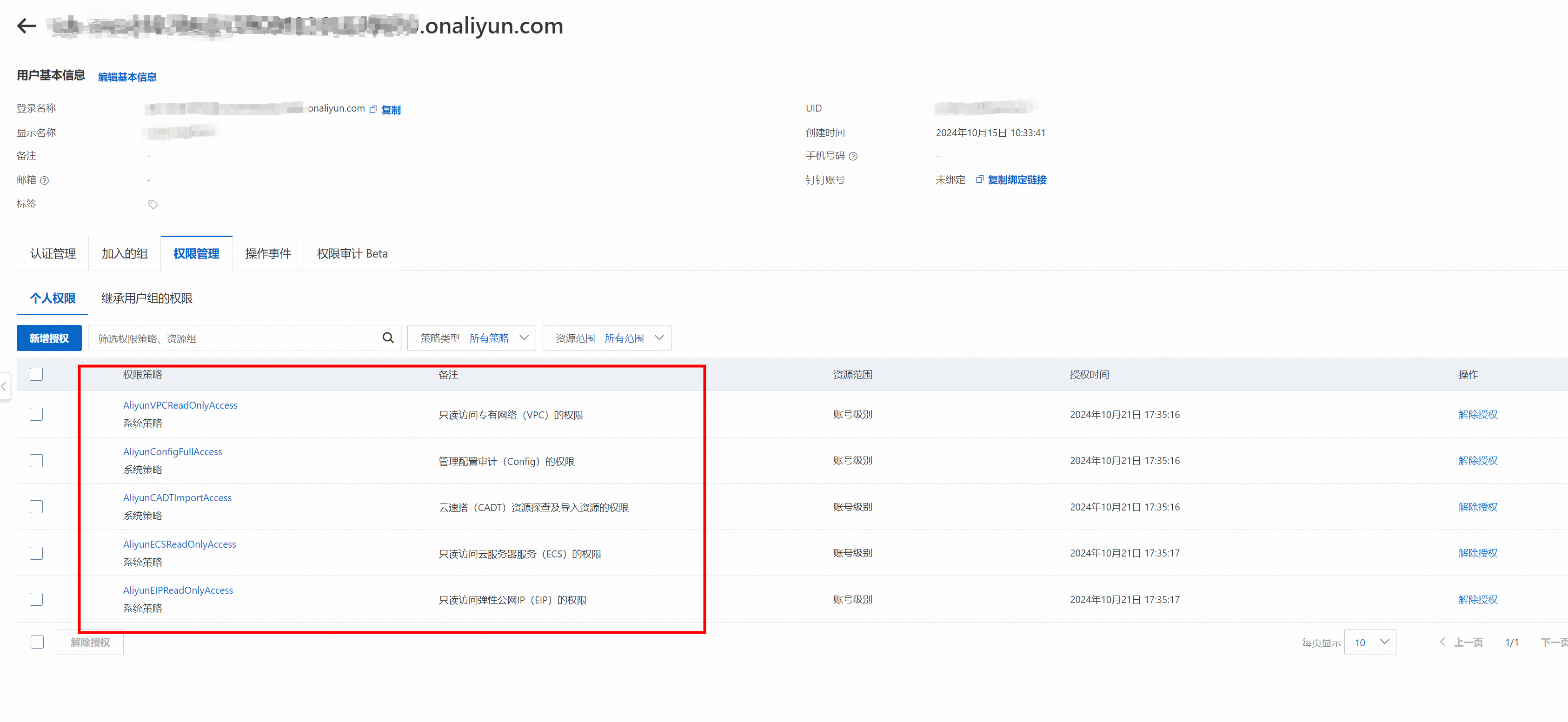Open the 每页显示 page size dropdown
Image resolution: width=1568 pixels, height=722 pixels.
click(x=1369, y=642)
